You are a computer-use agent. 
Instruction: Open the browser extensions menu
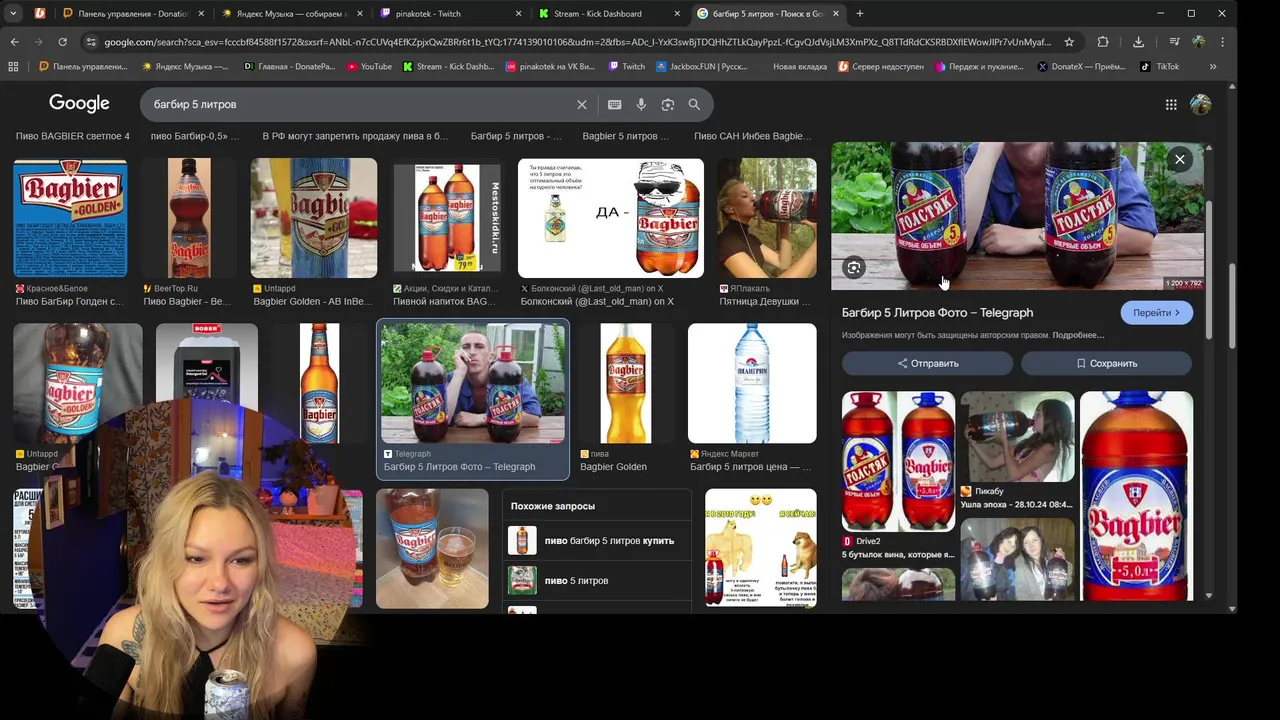[x=1103, y=42]
